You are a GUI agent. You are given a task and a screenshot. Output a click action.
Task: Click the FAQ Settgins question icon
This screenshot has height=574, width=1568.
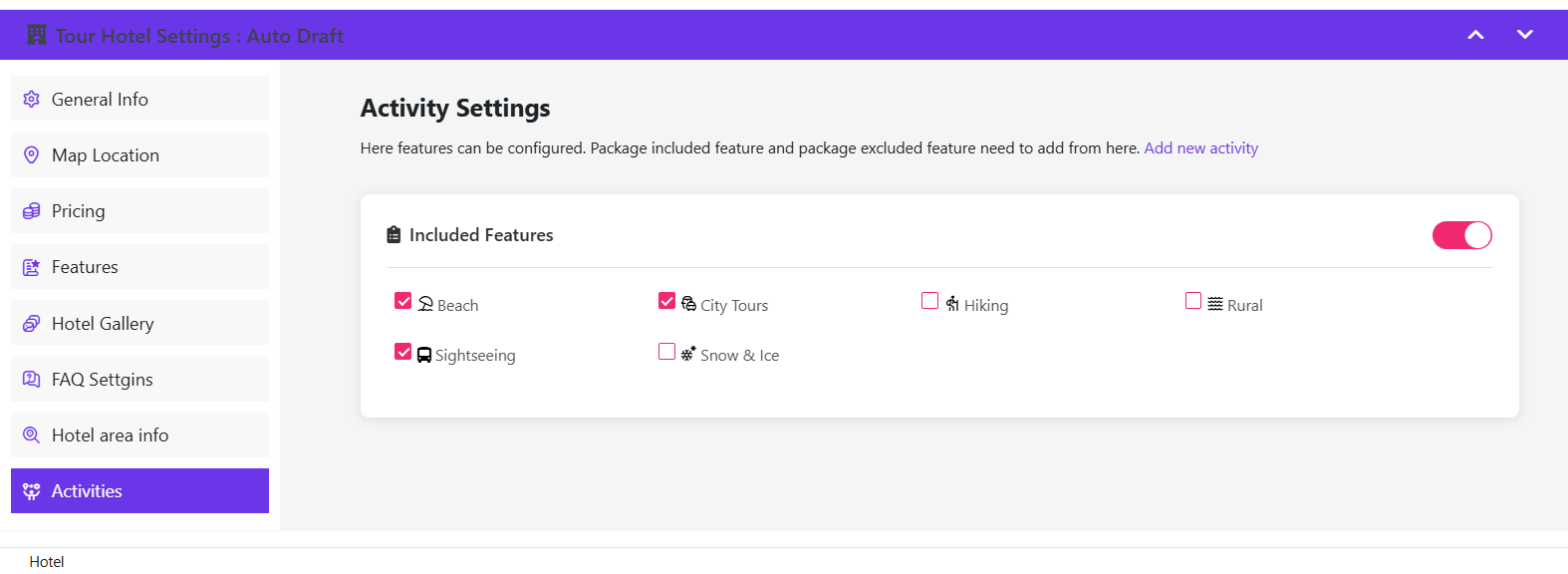(x=32, y=380)
